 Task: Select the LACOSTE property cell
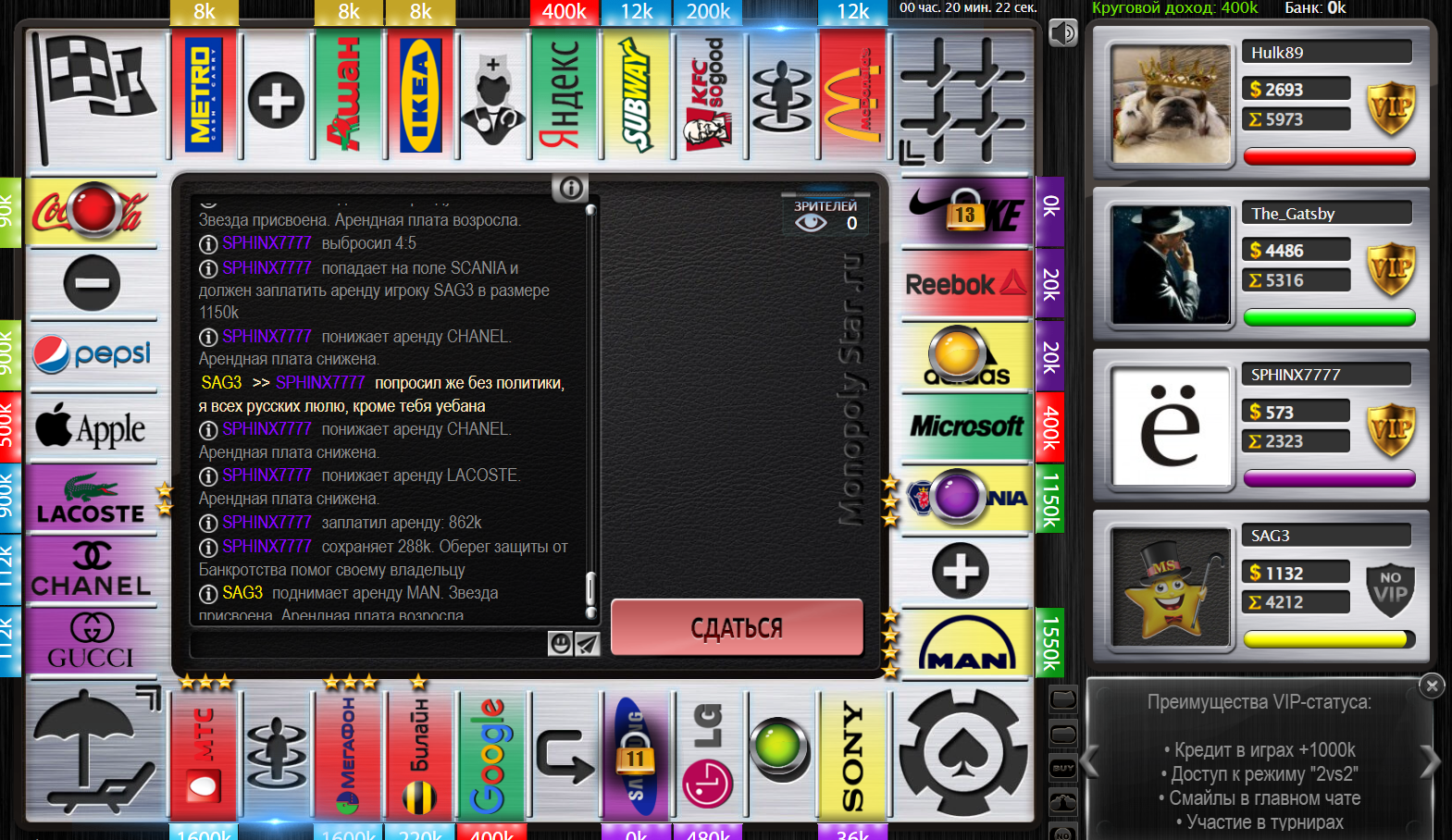pyautogui.click(x=93, y=500)
